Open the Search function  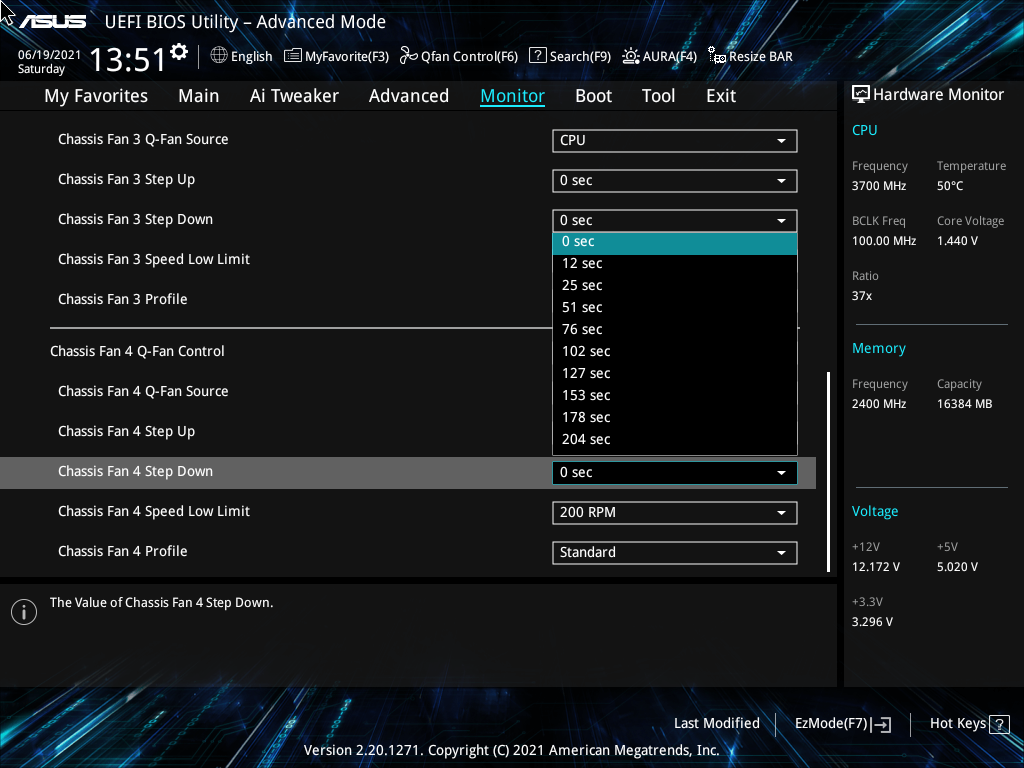point(570,56)
